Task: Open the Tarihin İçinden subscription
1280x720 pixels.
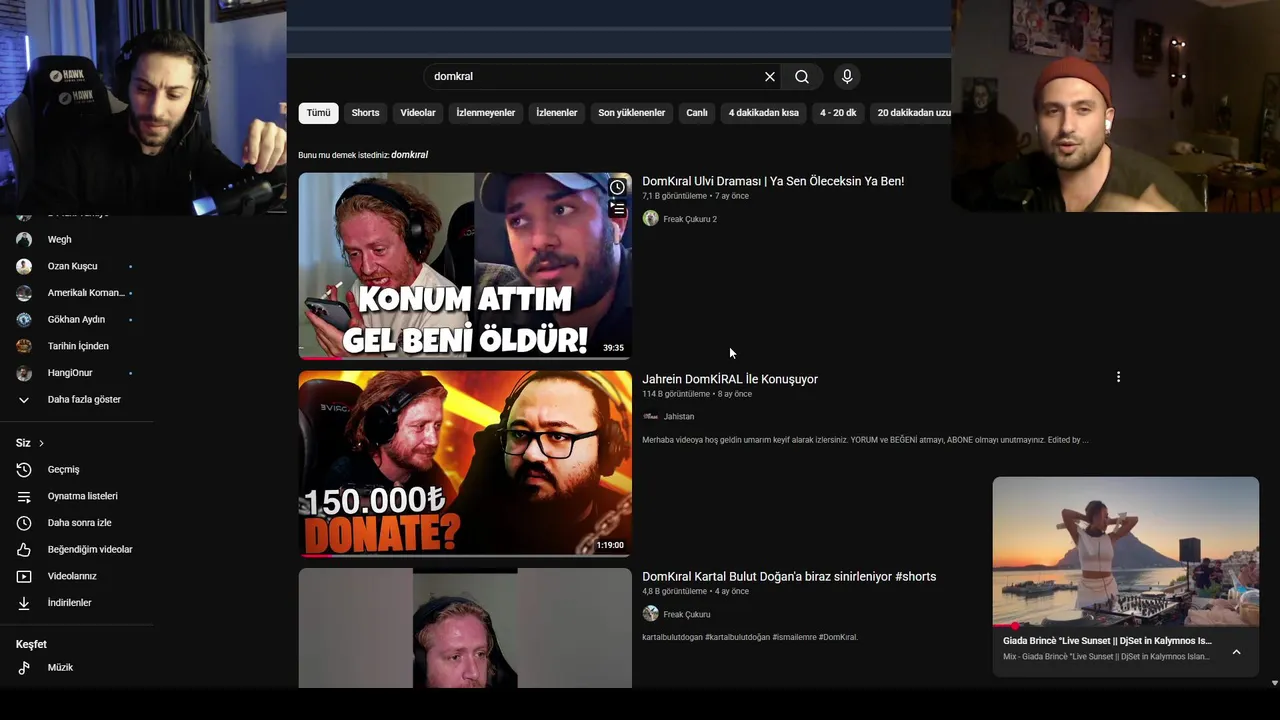Action: [x=77, y=346]
